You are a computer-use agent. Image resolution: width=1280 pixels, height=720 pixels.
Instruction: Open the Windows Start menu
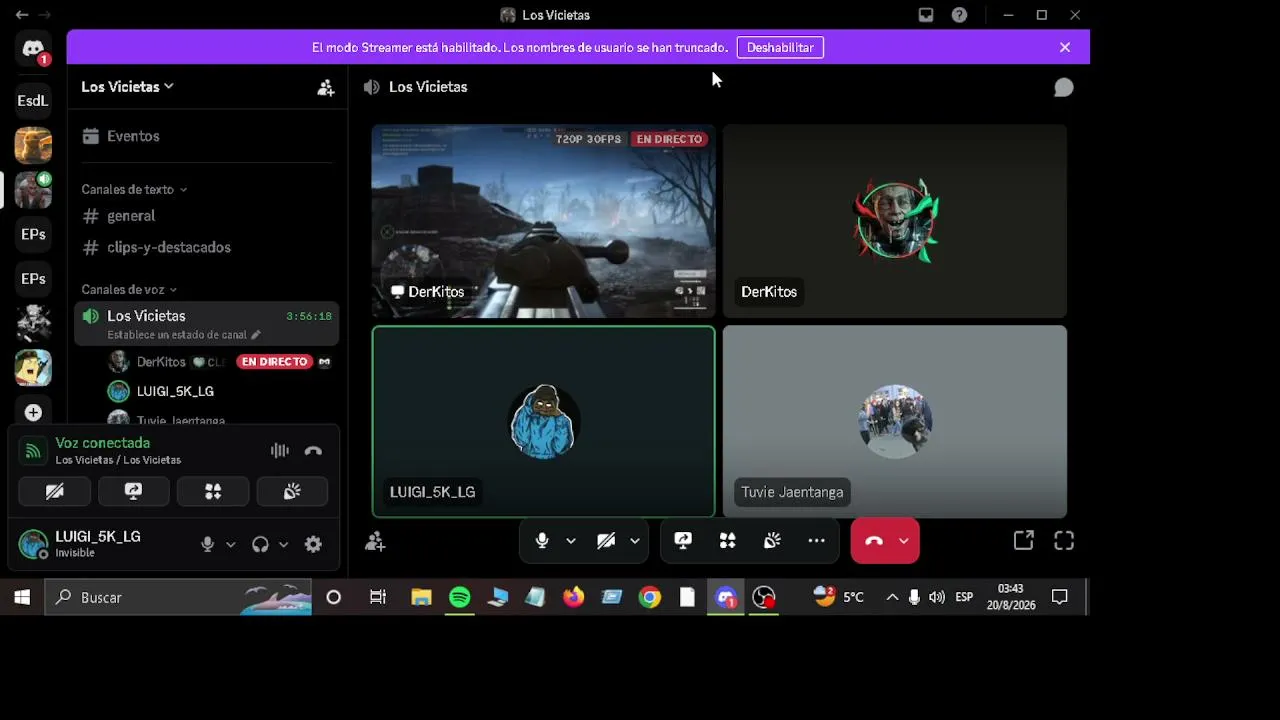click(22, 597)
